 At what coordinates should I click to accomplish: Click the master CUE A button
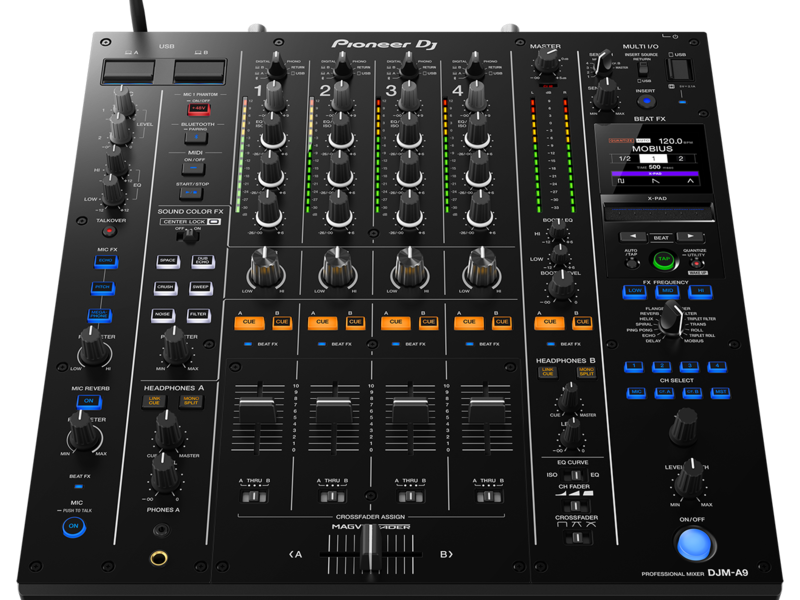(549, 322)
